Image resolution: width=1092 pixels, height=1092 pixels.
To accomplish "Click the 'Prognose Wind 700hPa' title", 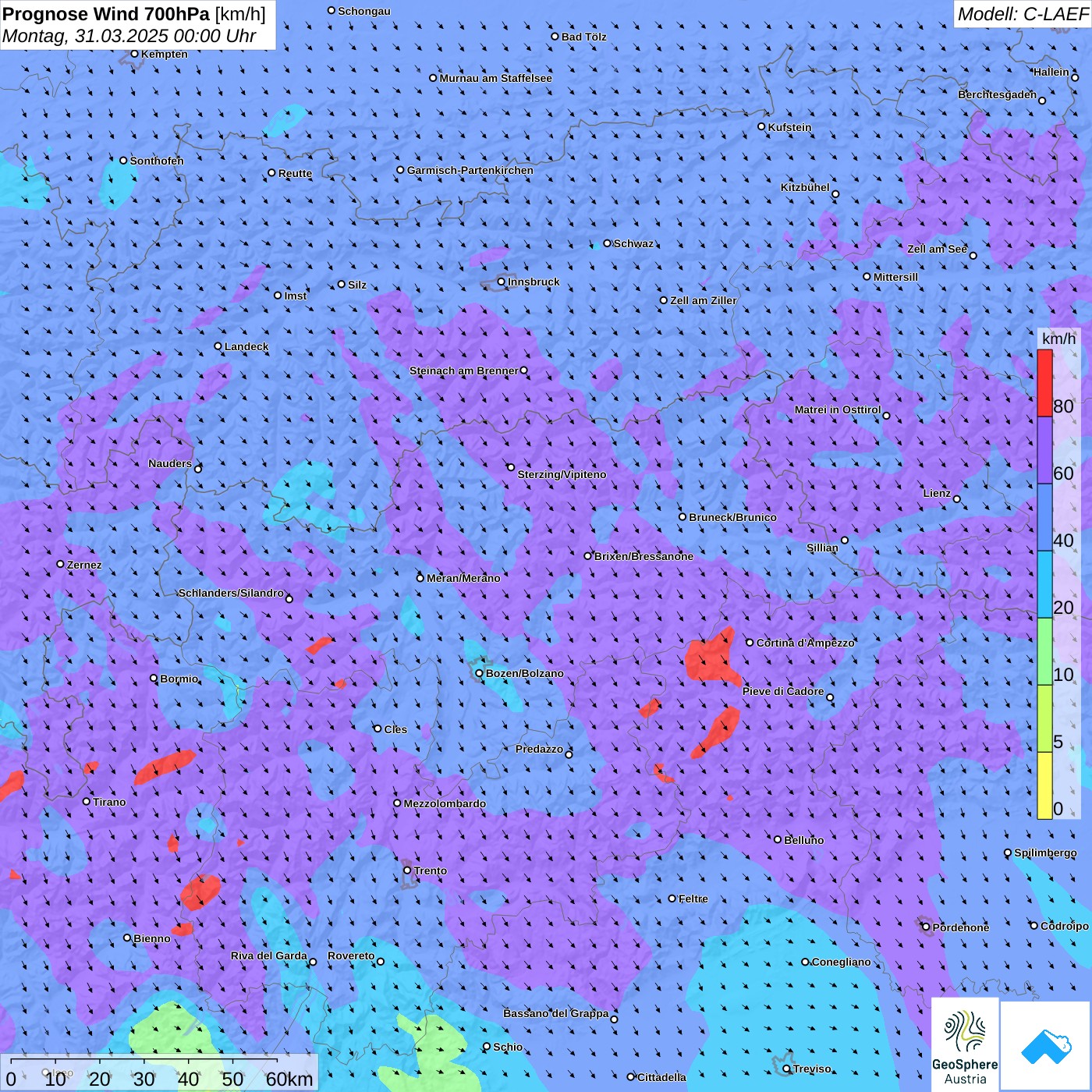I will pyautogui.click(x=106, y=14).
